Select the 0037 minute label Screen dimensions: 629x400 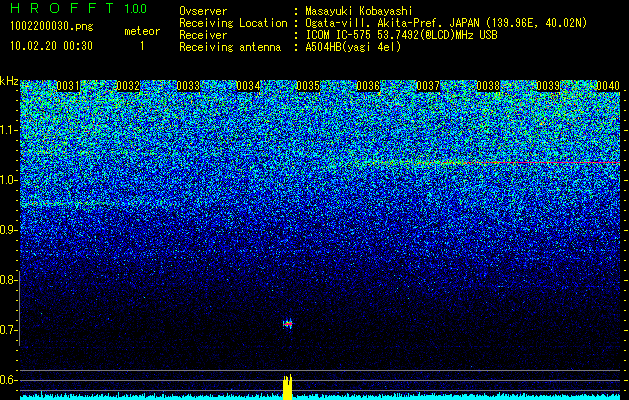click(x=428, y=86)
